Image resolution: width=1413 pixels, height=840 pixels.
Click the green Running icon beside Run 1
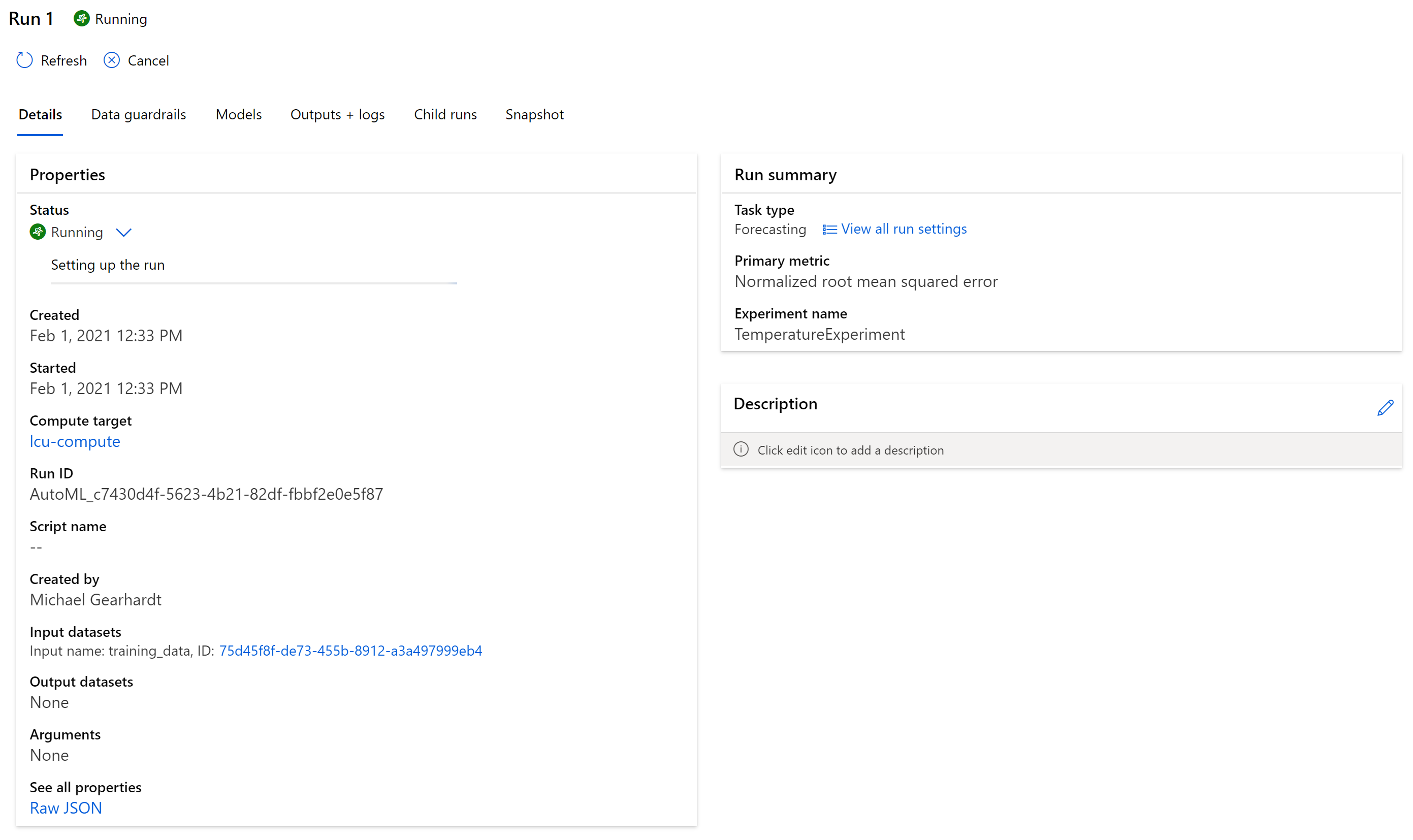pos(81,19)
